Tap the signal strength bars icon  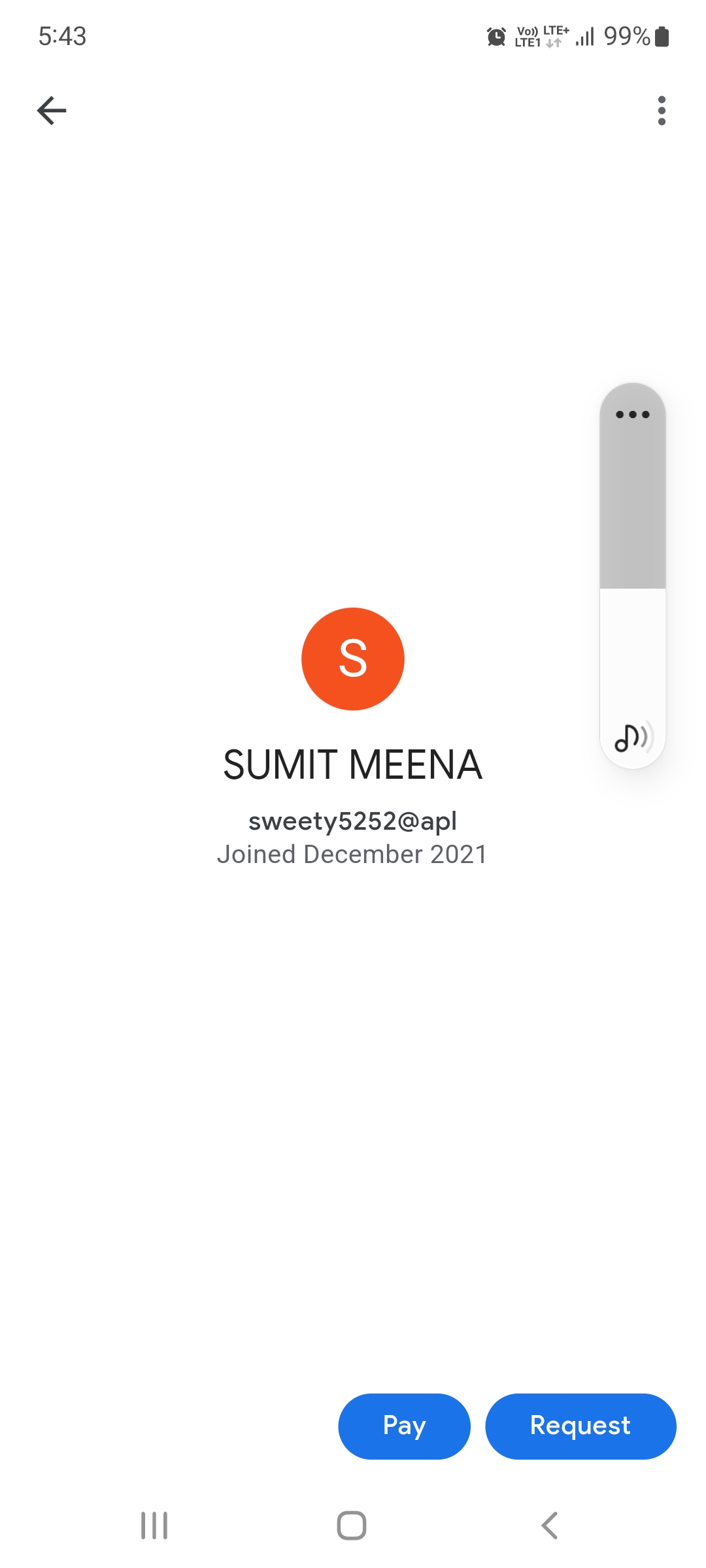click(x=585, y=37)
